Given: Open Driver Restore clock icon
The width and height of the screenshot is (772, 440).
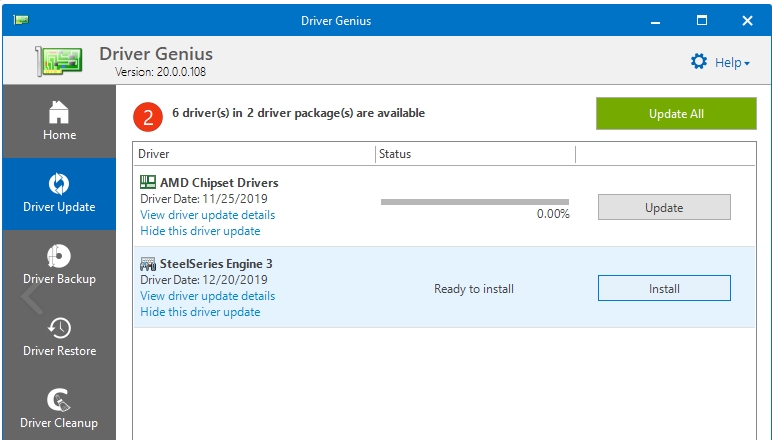Looking at the screenshot, I should point(59,328).
